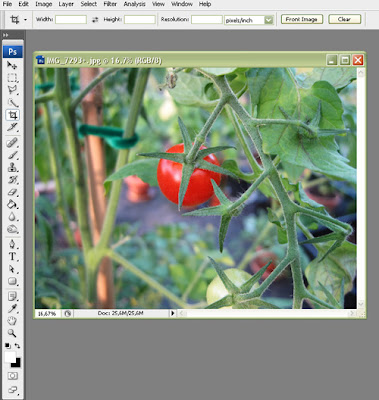Open the Analysis menu
This screenshot has width=379, height=400.
(x=134, y=4)
